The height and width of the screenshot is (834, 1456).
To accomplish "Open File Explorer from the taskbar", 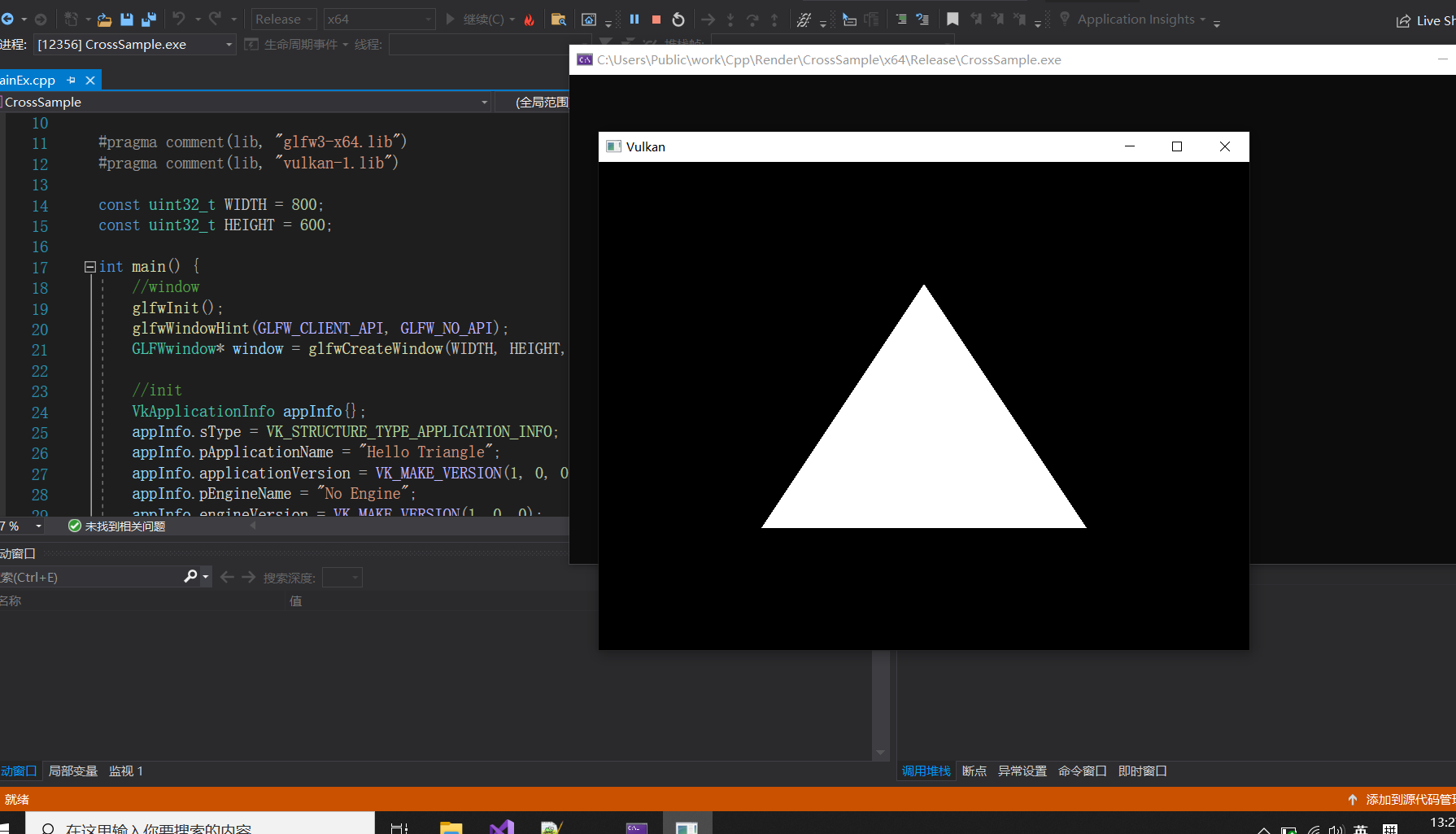I will pos(451,827).
